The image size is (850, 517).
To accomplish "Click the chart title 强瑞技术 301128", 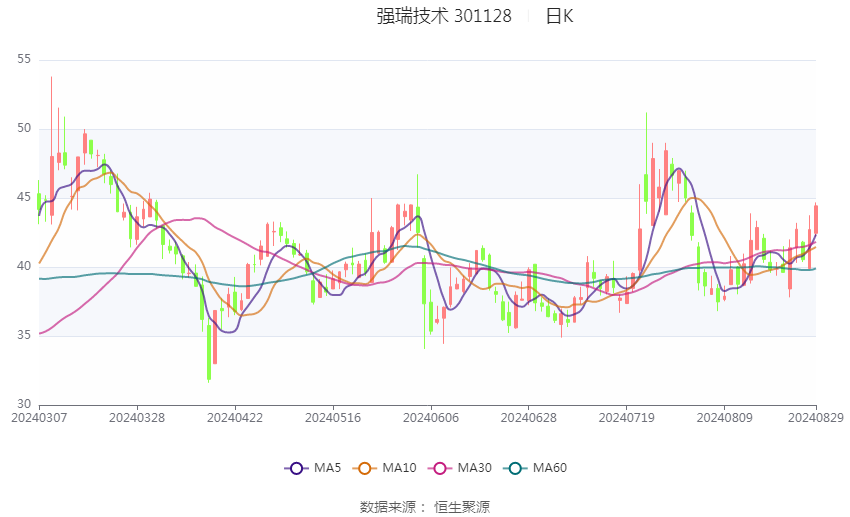I will click(444, 16).
